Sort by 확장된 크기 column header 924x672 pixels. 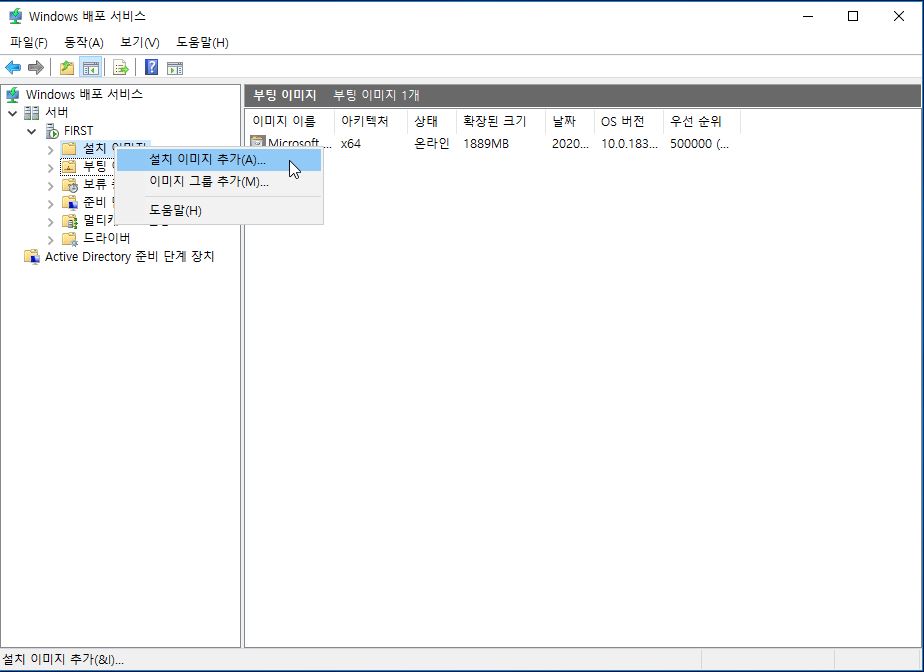tap(501, 121)
